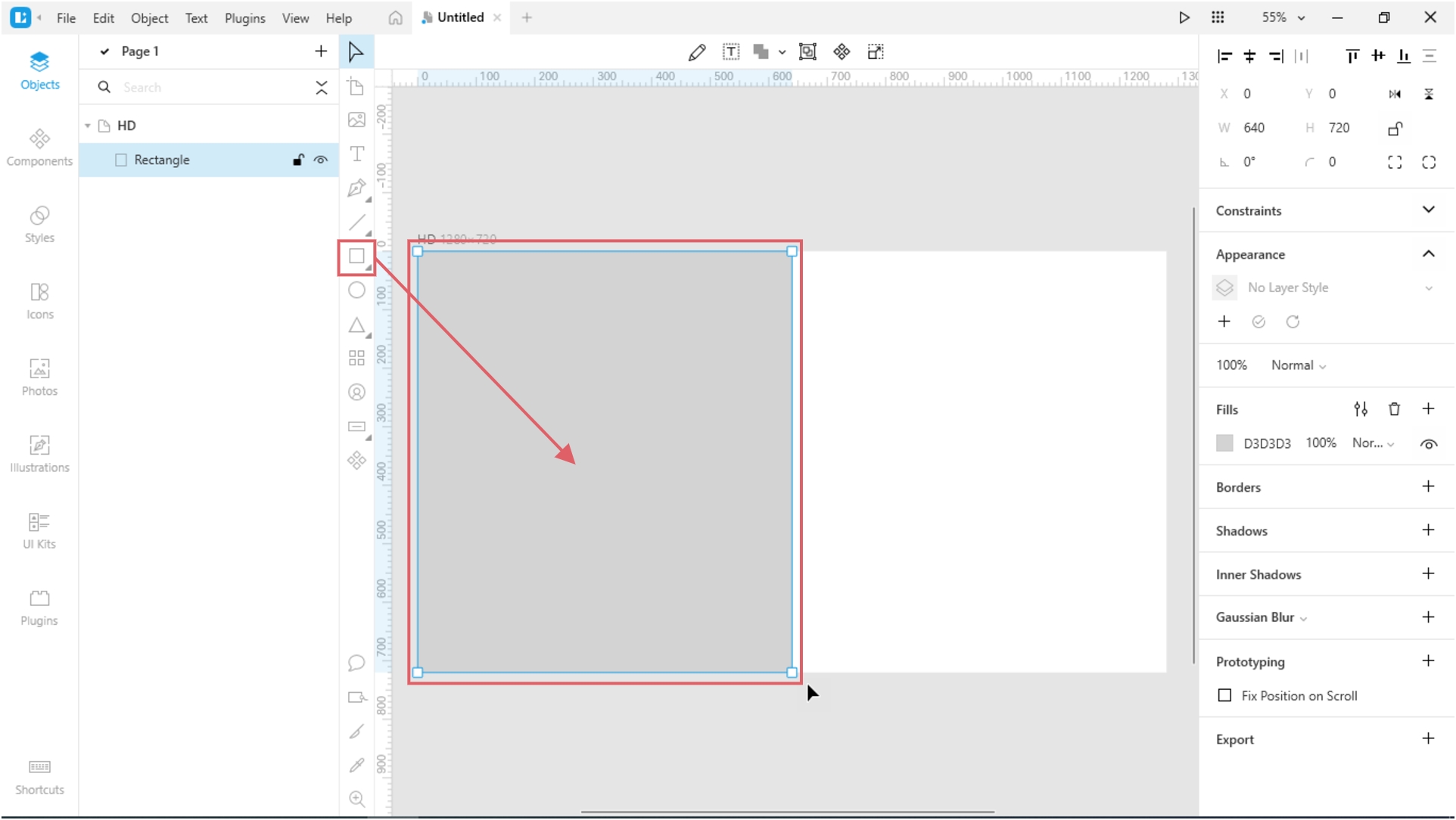Open boolean operations dropdown arrow
The image size is (1456, 820).
tap(782, 52)
